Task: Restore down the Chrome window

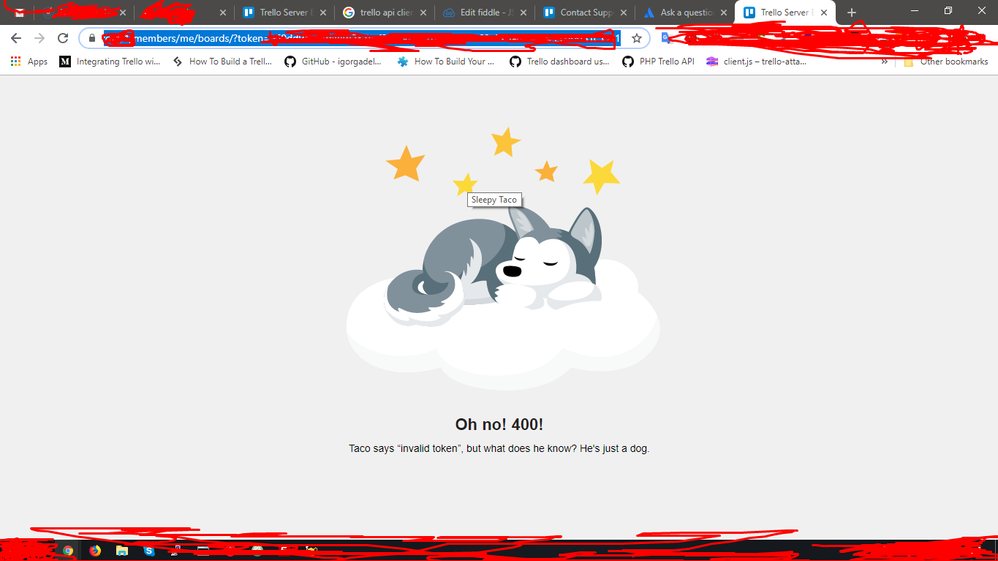Action: pos(948,11)
